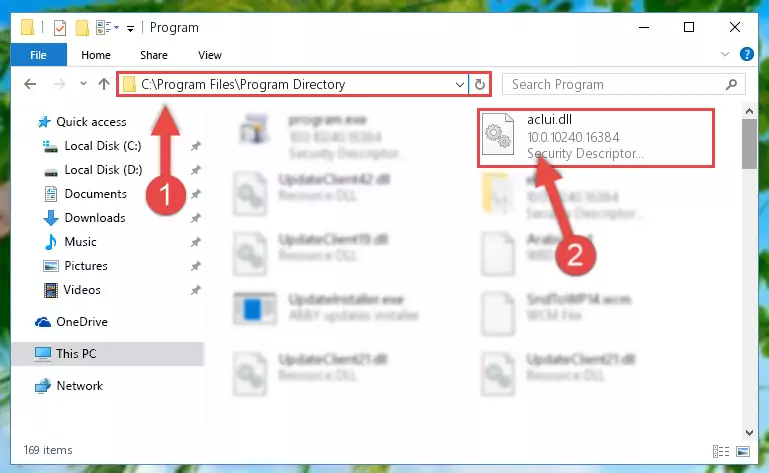Viewport: 769px width, 473px height.
Task: Open the Customize Quick Access Toolbar dropdown
Action: [x=130, y=28]
